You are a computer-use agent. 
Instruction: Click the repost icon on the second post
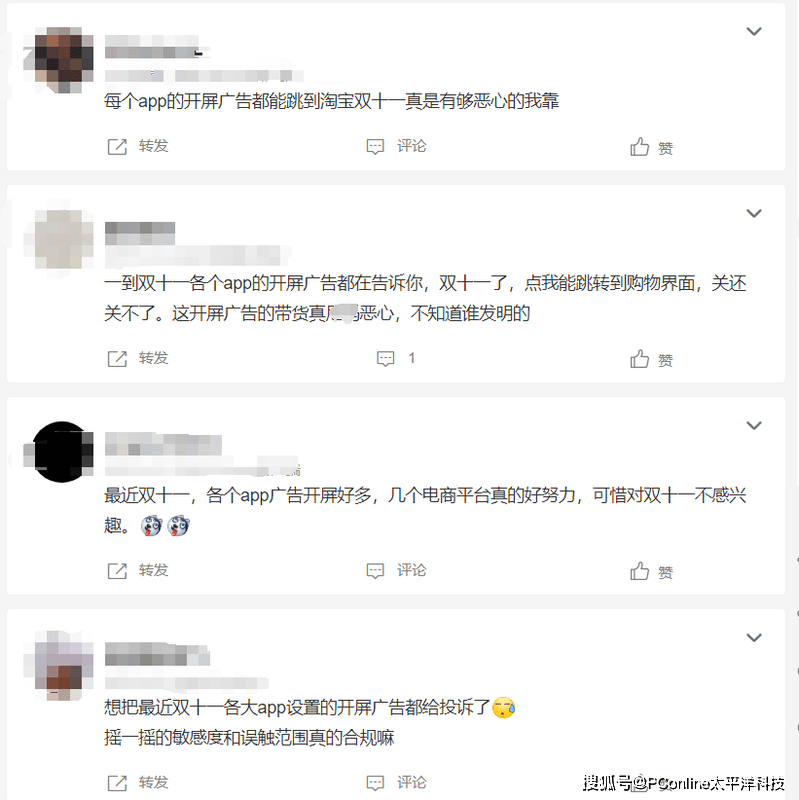[117, 359]
